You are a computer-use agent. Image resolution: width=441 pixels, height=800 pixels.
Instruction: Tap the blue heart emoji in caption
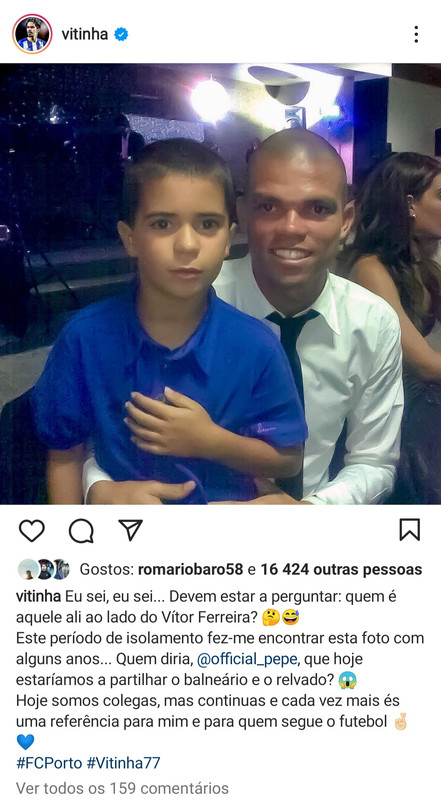[25, 741]
